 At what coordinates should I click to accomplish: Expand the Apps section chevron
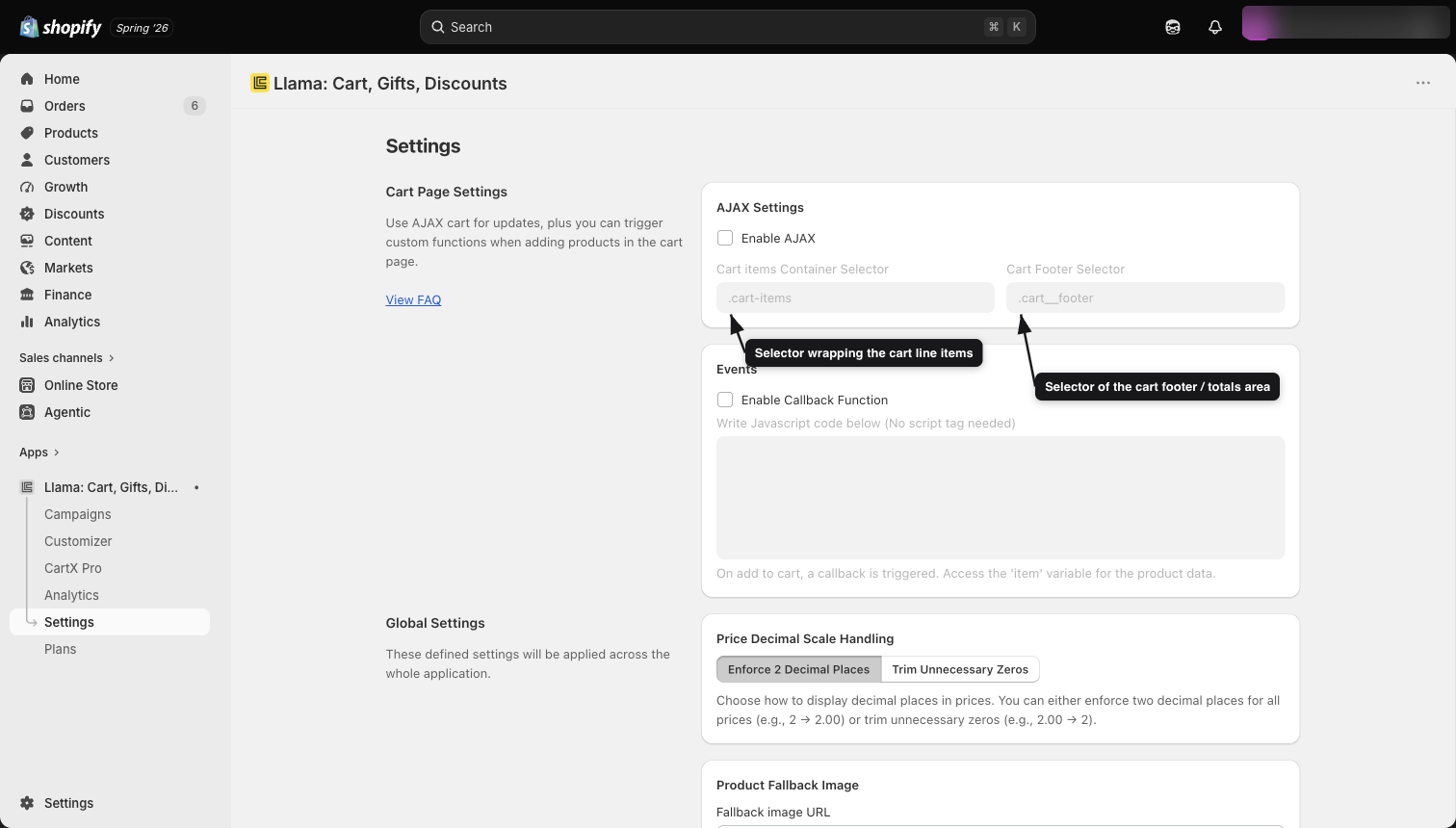57,453
